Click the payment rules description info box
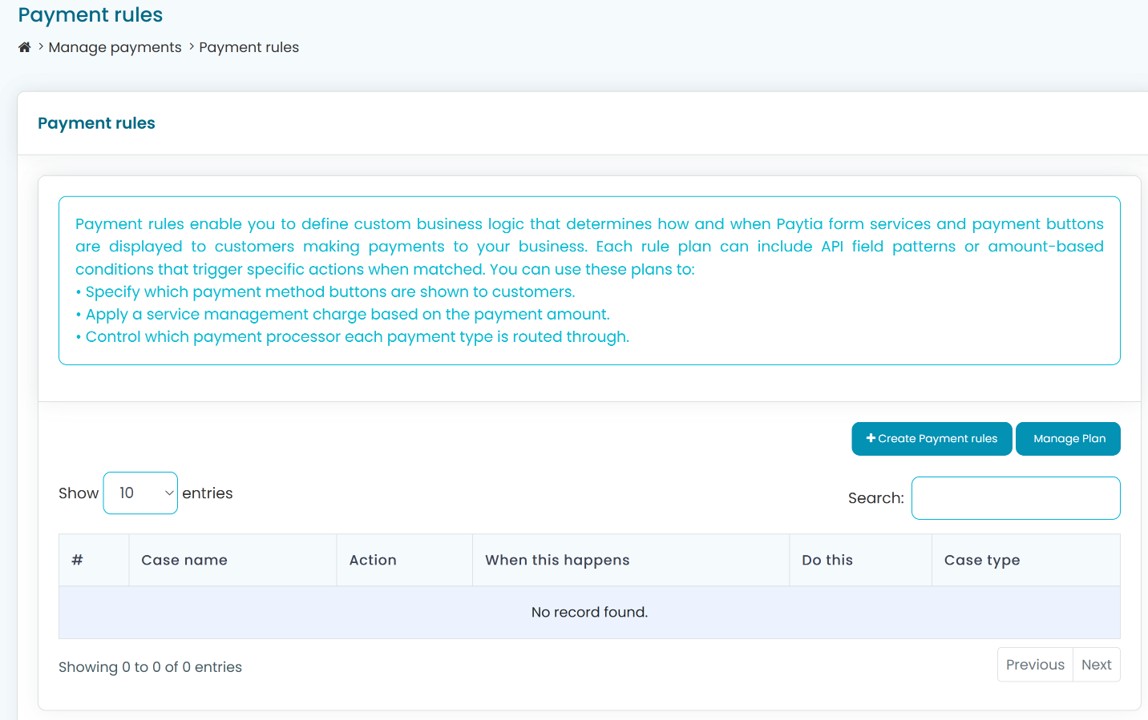The image size is (1148, 720). pyautogui.click(x=589, y=280)
